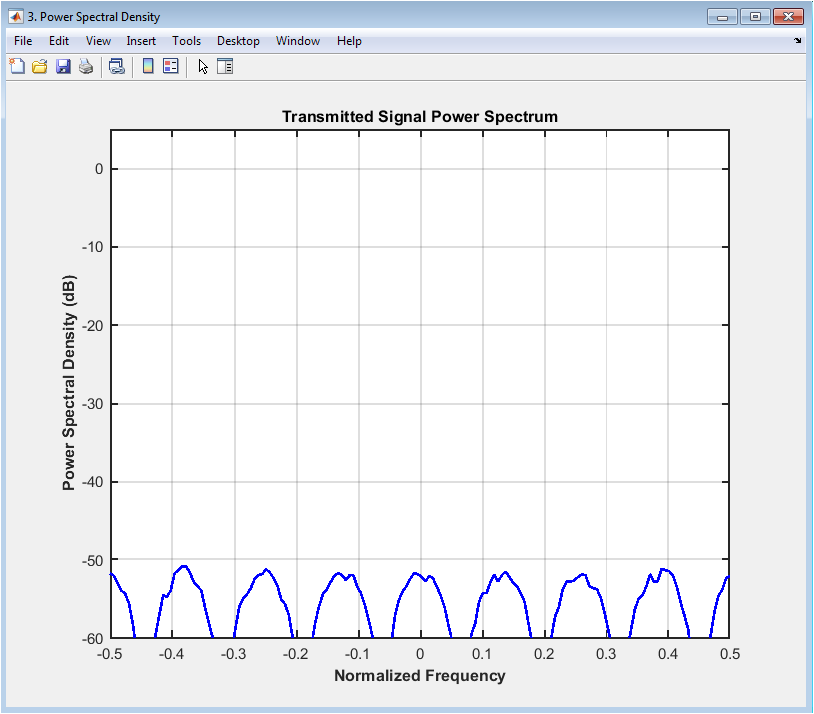Open the Help menu
Screen dimensions: 814x714
(x=349, y=41)
